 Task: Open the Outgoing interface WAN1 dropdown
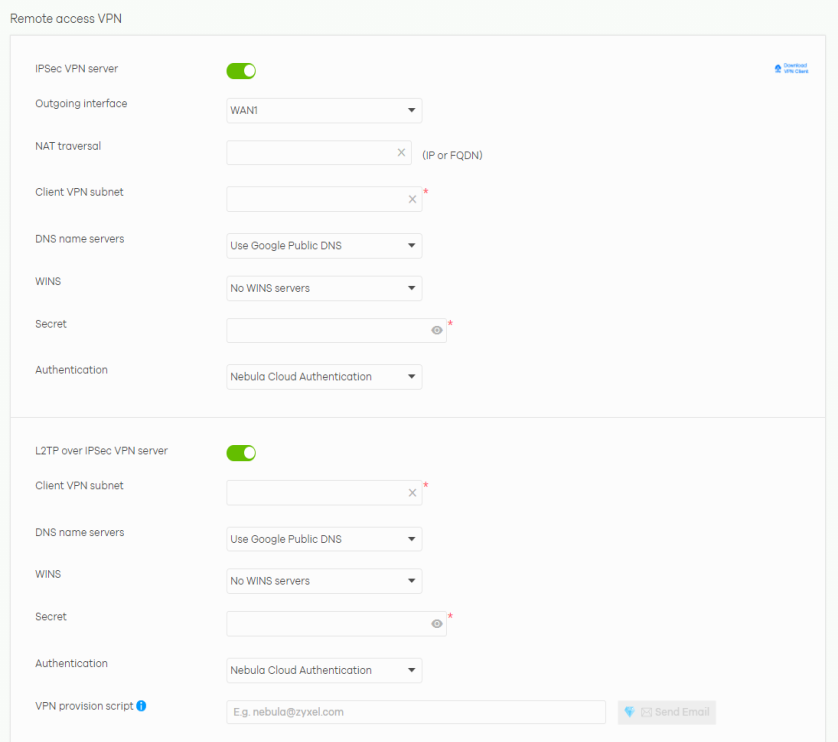[324, 110]
